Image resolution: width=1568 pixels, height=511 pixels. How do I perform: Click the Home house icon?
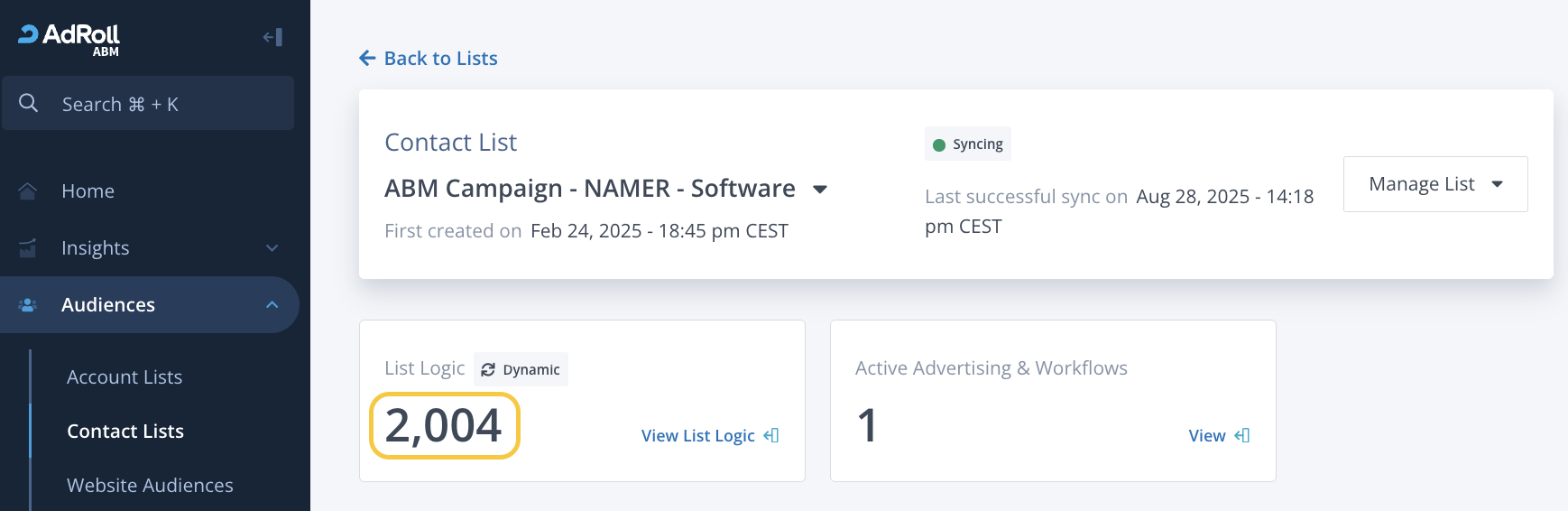pos(28,190)
